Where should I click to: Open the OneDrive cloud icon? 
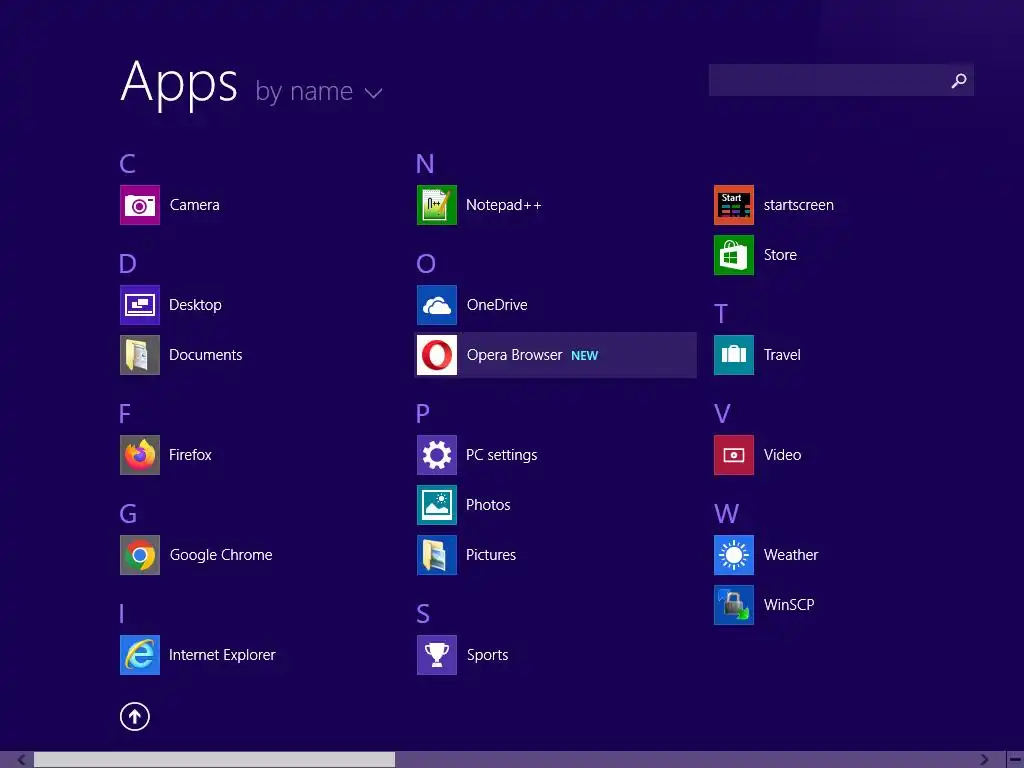437,305
